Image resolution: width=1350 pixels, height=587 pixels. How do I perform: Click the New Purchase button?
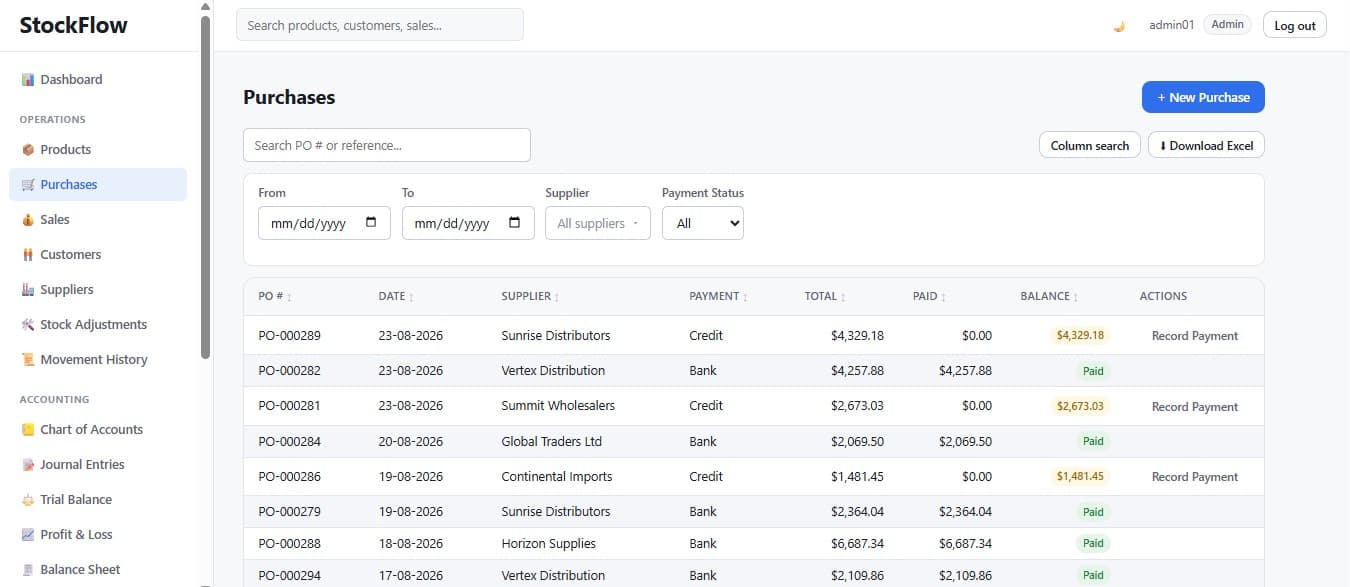(1203, 97)
